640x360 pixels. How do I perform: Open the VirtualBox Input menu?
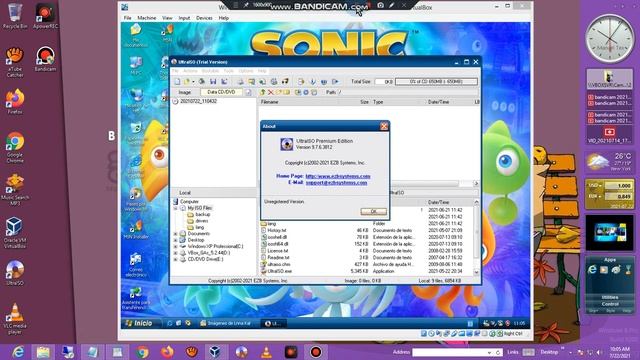pyautogui.click(x=184, y=18)
